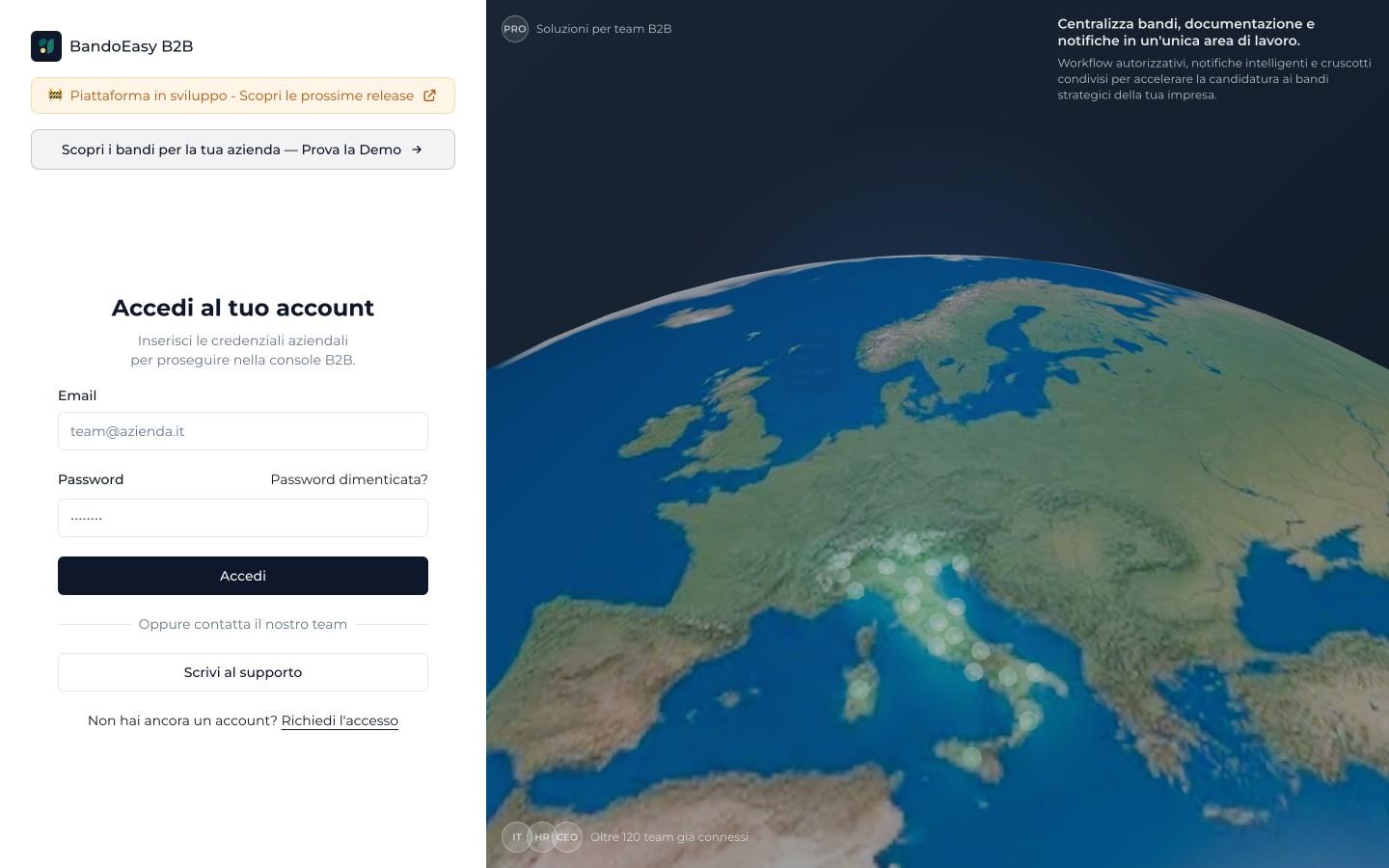Image resolution: width=1389 pixels, height=868 pixels.
Task: Click the HR avatar badge
Action: point(542,837)
